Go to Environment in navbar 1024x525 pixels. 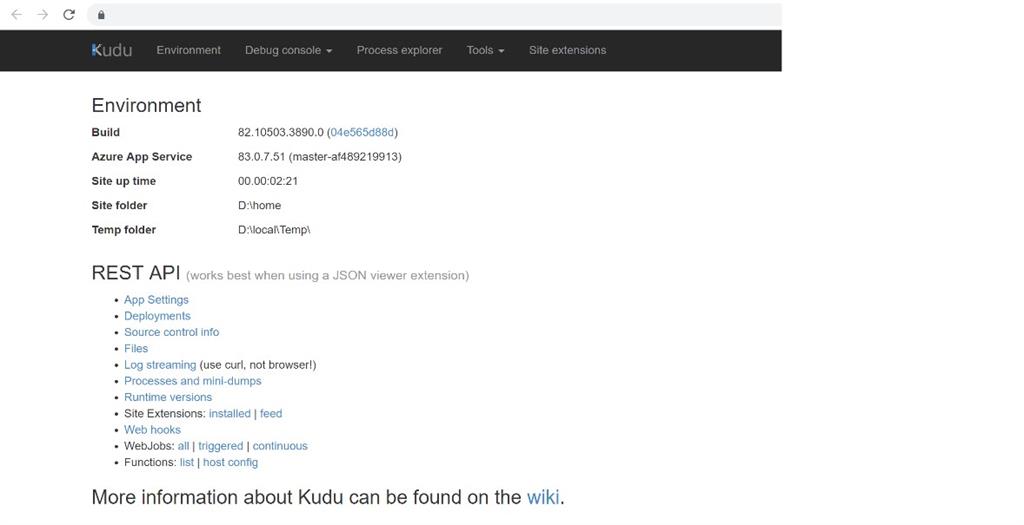pyautogui.click(x=188, y=50)
